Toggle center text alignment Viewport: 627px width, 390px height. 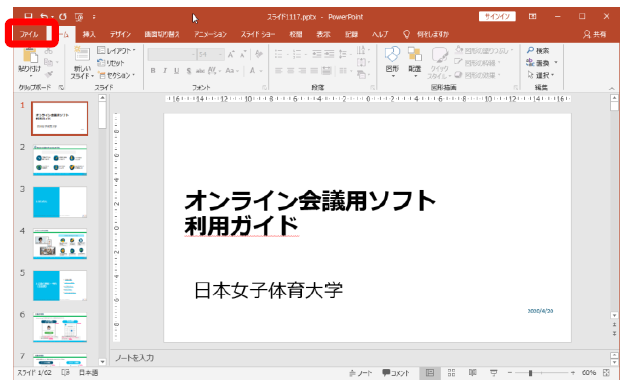[291, 71]
